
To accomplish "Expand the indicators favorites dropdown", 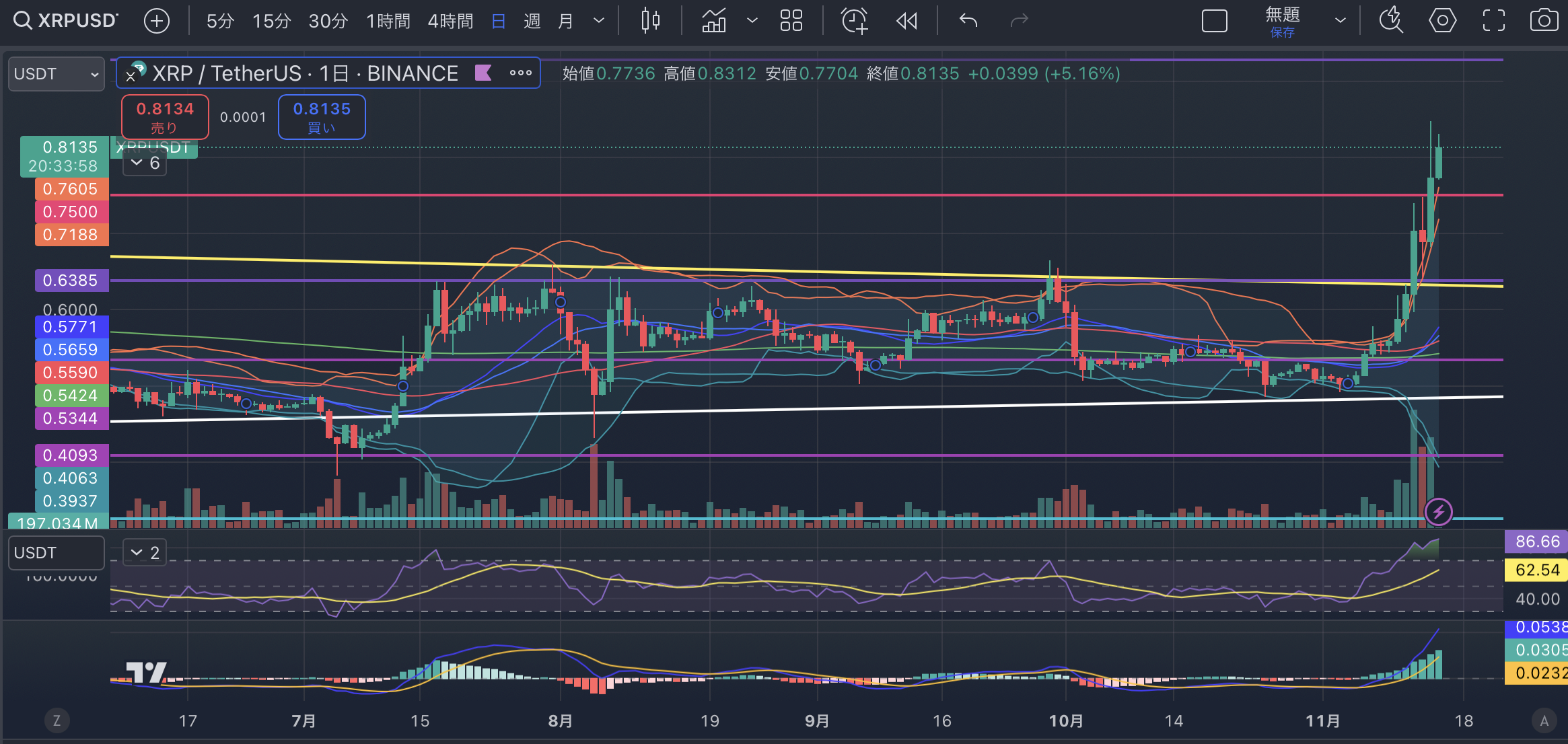I will click(x=752, y=21).
